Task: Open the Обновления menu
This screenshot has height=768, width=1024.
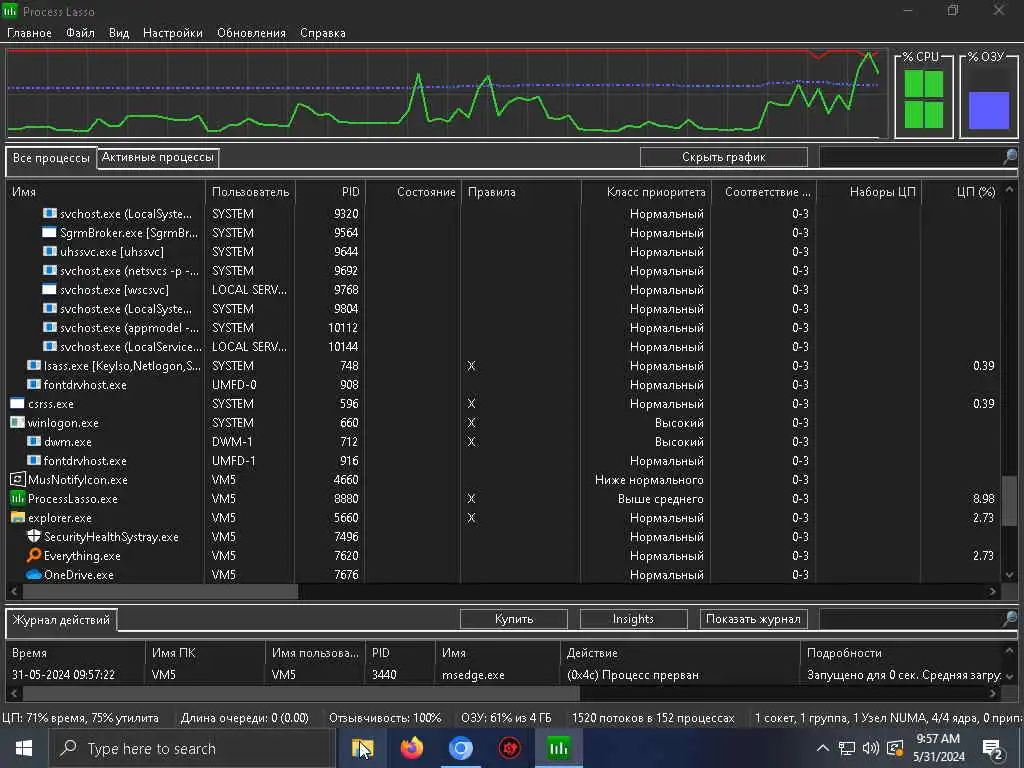Action: coord(251,33)
